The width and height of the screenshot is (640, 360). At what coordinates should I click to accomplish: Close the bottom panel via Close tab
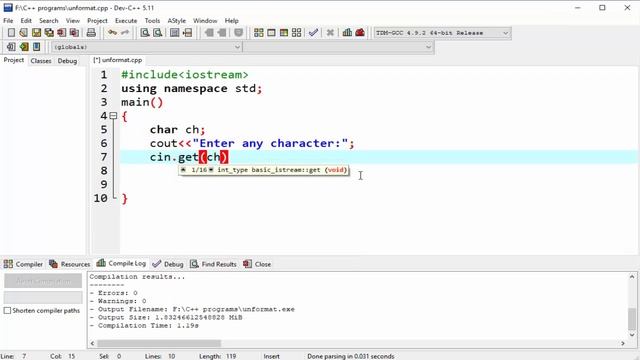tap(257, 264)
